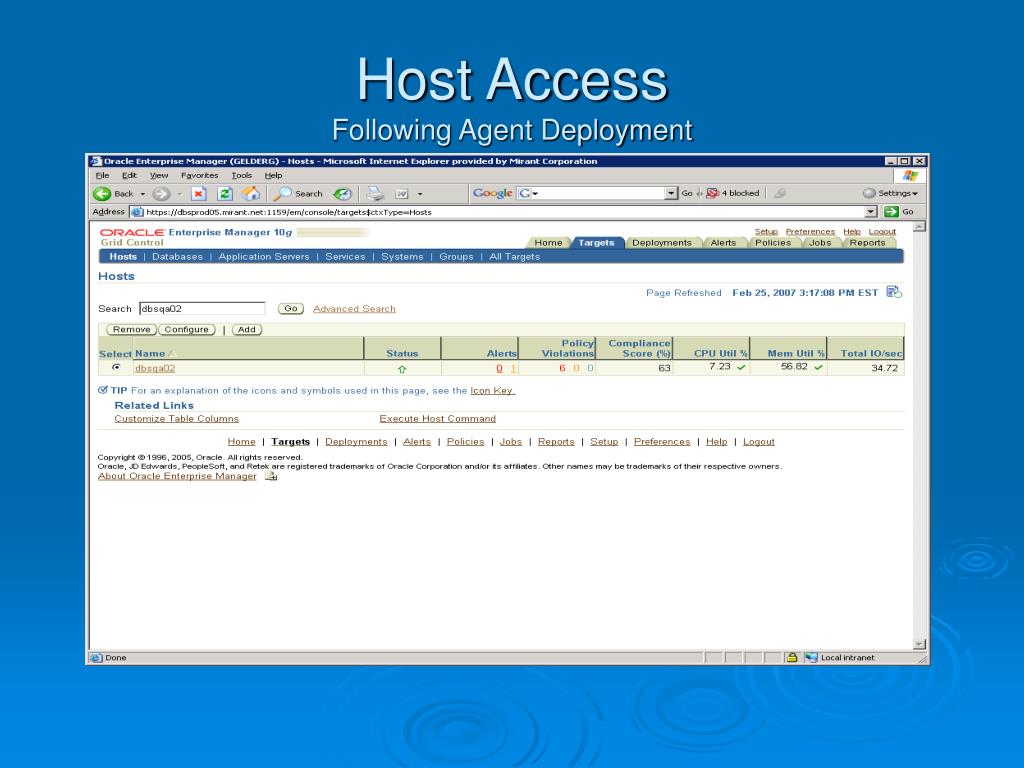Open the Application Servers subtab
1024x768 pixels.
click(264, 257)
